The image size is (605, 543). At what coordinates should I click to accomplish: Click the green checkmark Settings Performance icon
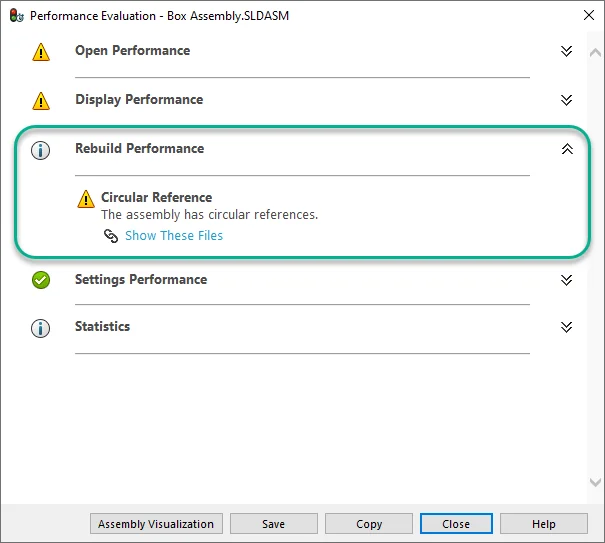(x=41, y=281)
